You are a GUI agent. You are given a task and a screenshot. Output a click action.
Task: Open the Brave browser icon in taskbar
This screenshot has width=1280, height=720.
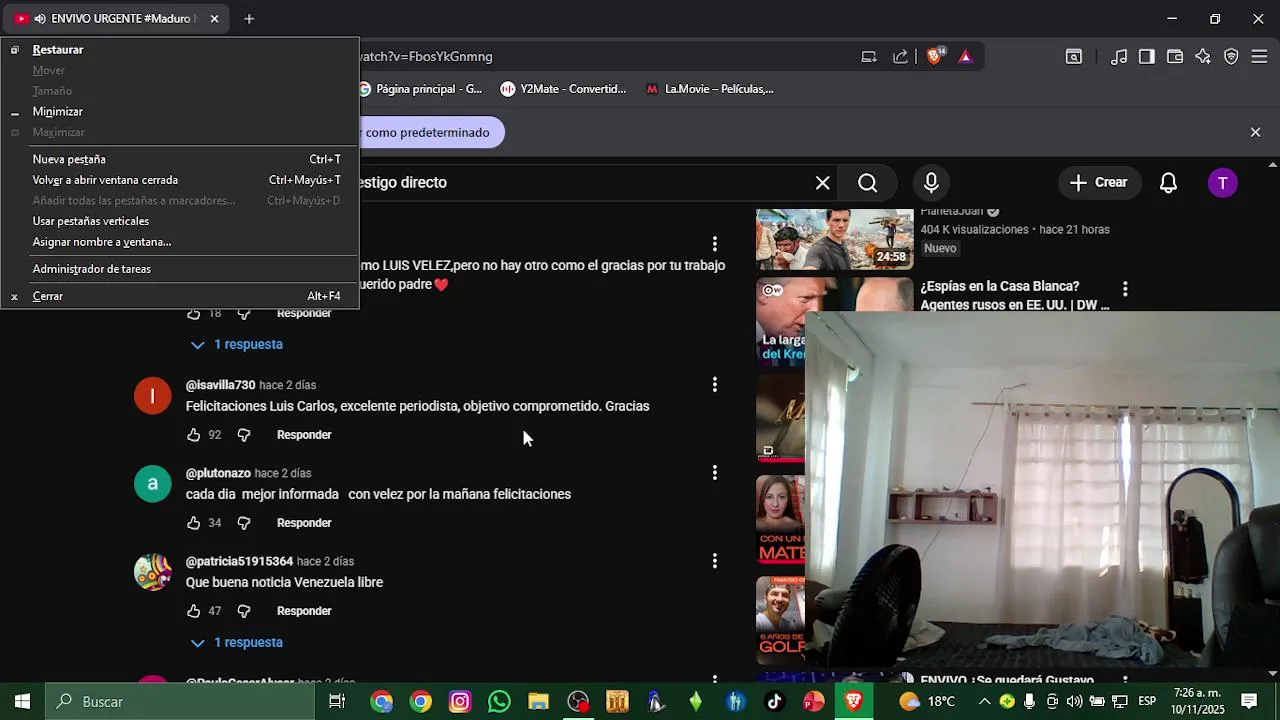(853, 702)
